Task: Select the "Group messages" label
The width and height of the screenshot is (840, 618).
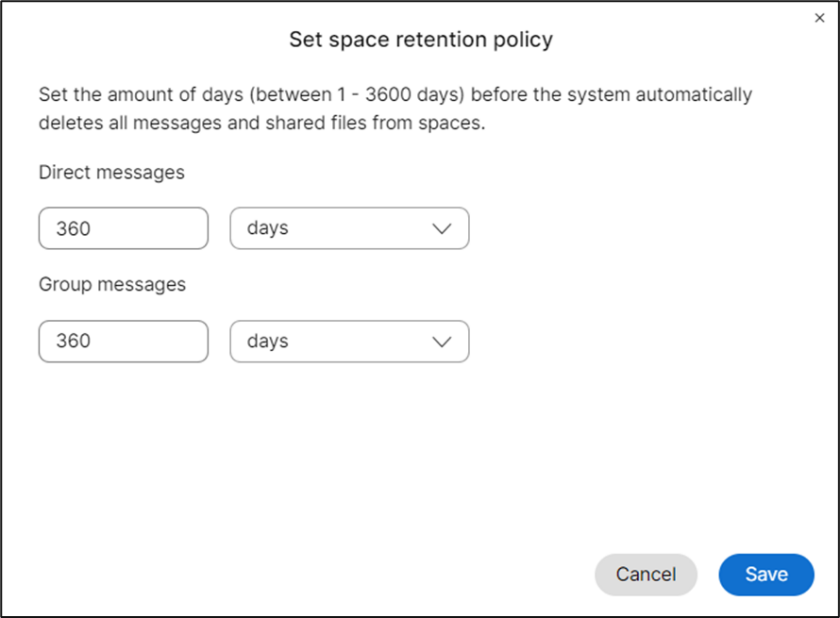Action: (112, 284)
